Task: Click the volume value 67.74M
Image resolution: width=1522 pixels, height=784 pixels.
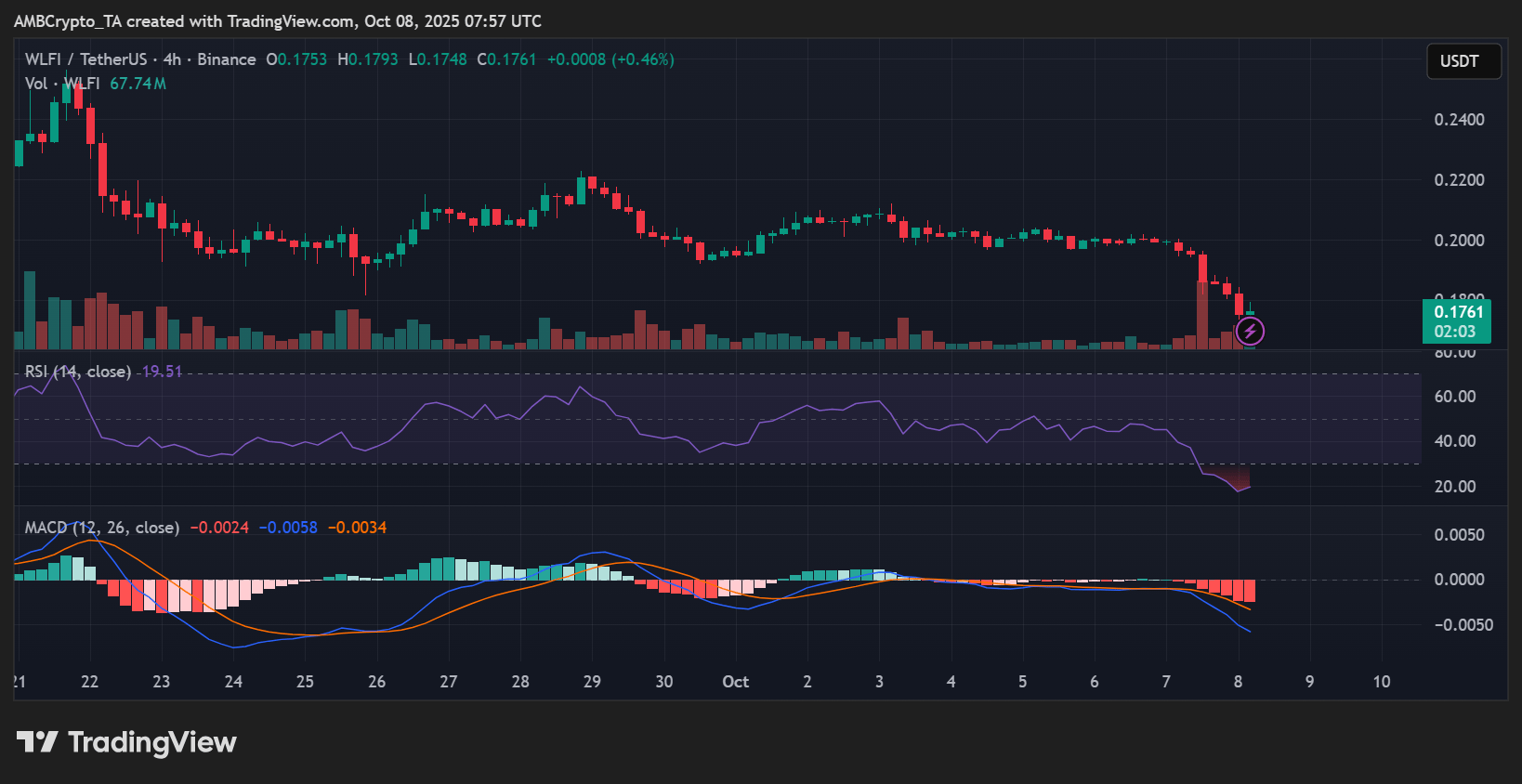Action: click(x=138, y=84)
